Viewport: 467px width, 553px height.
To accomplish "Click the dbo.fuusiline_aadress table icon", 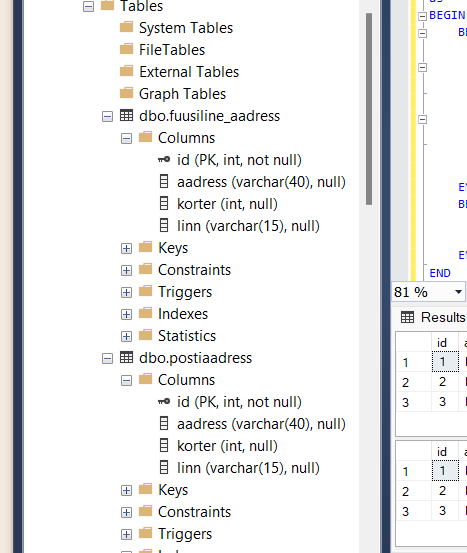I will (x=126, y=115).
